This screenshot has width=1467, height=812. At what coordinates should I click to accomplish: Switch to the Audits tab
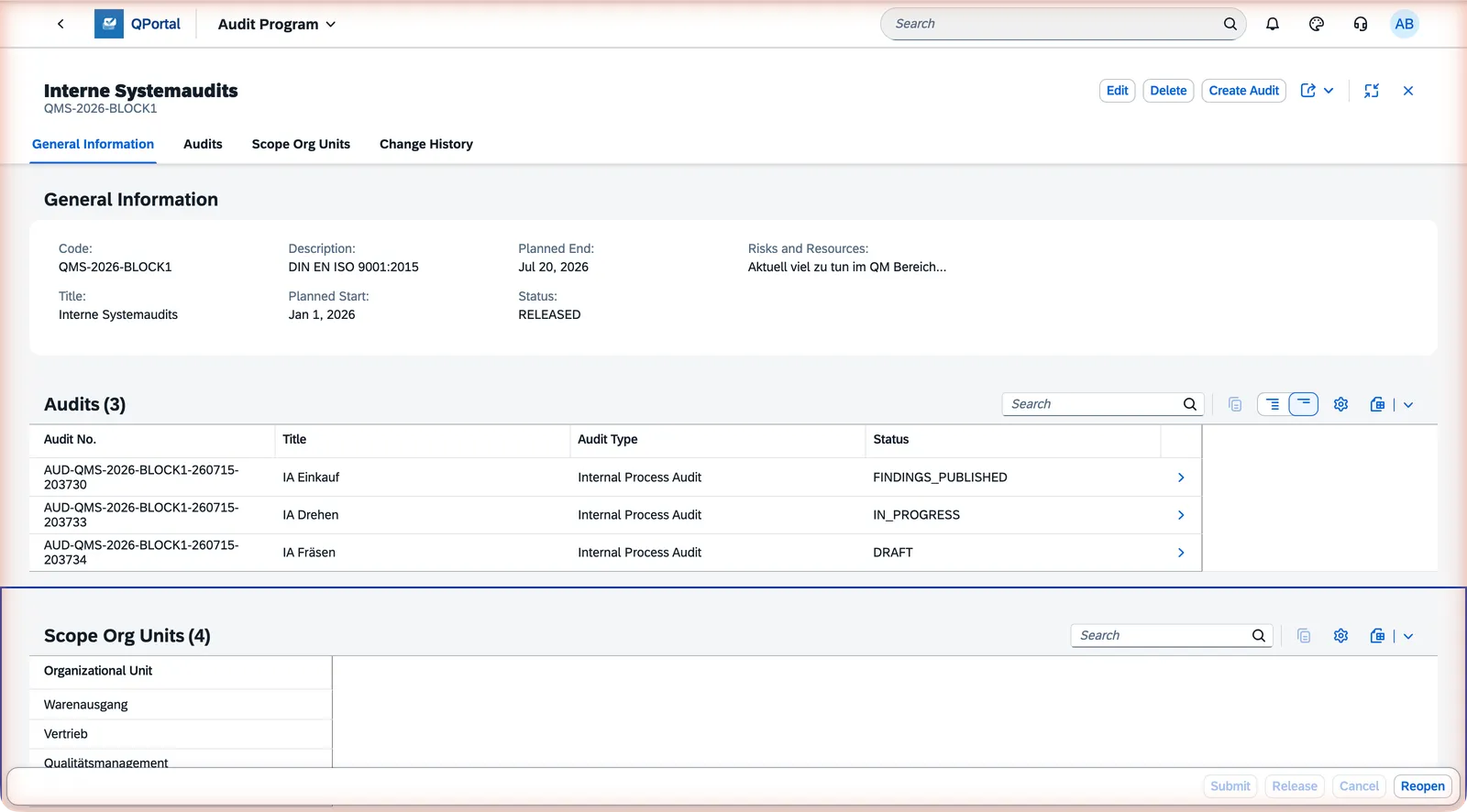203,144
